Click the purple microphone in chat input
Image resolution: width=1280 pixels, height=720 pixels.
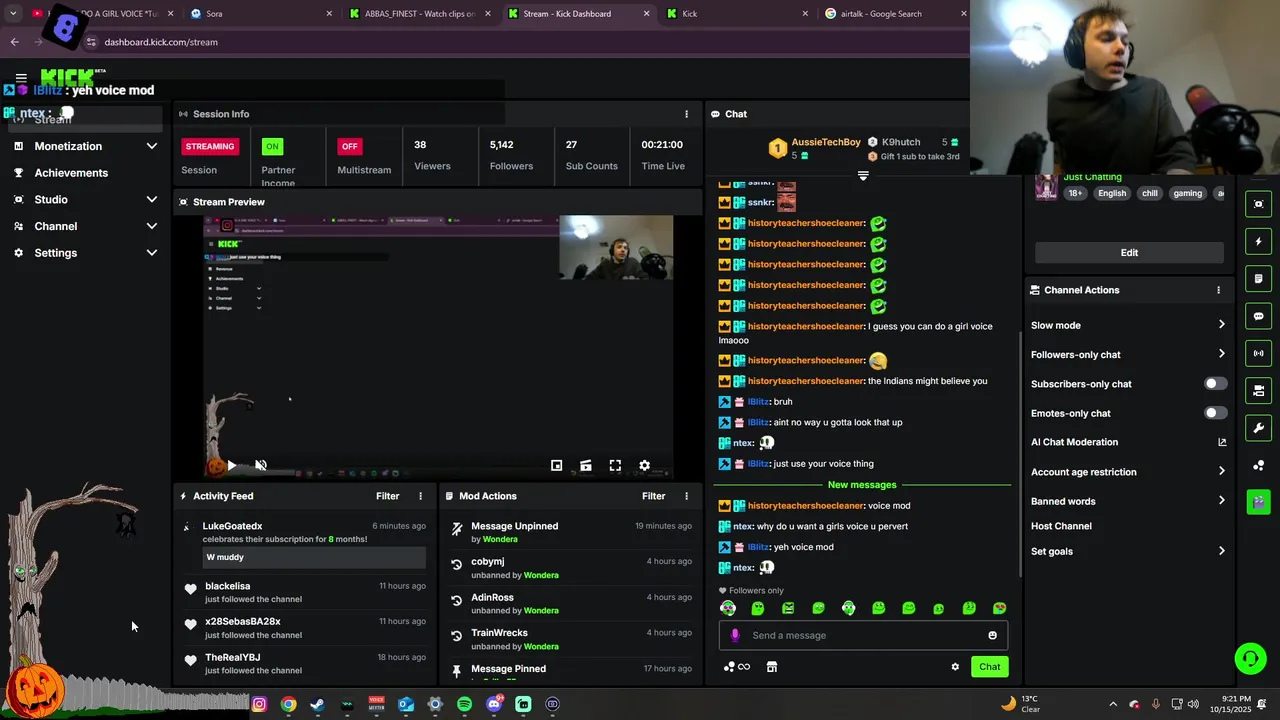(735, 635)
